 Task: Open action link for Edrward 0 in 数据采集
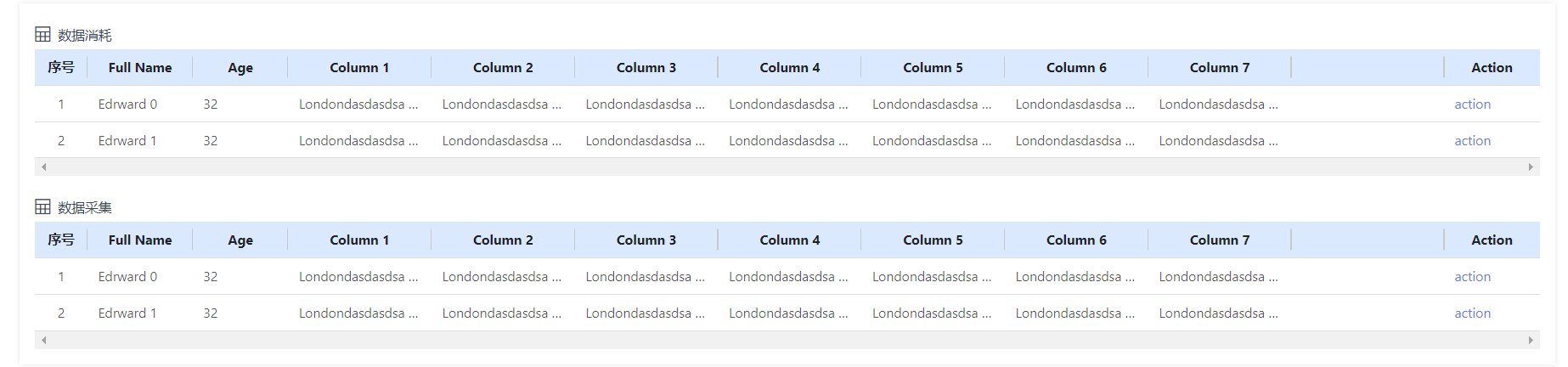[x=1472, y=277]
